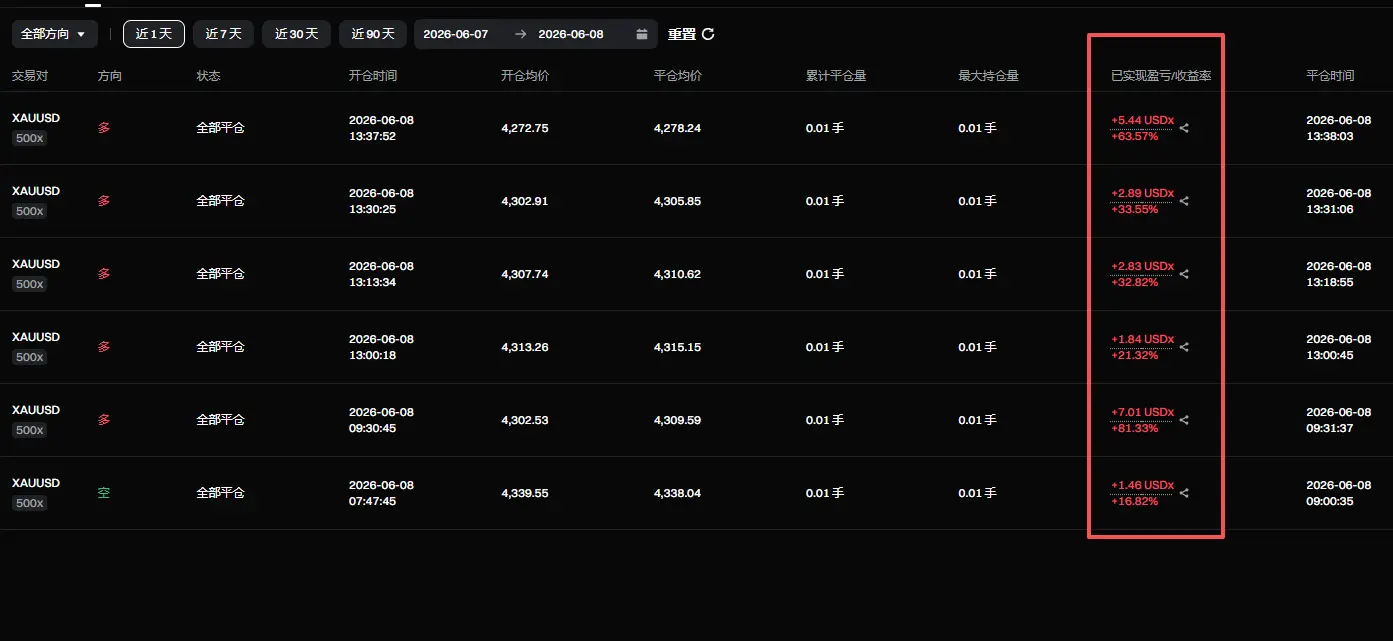Click close price 4,309.59
This screenshot has height=641, width=1393.
click(x=678, y=420)
